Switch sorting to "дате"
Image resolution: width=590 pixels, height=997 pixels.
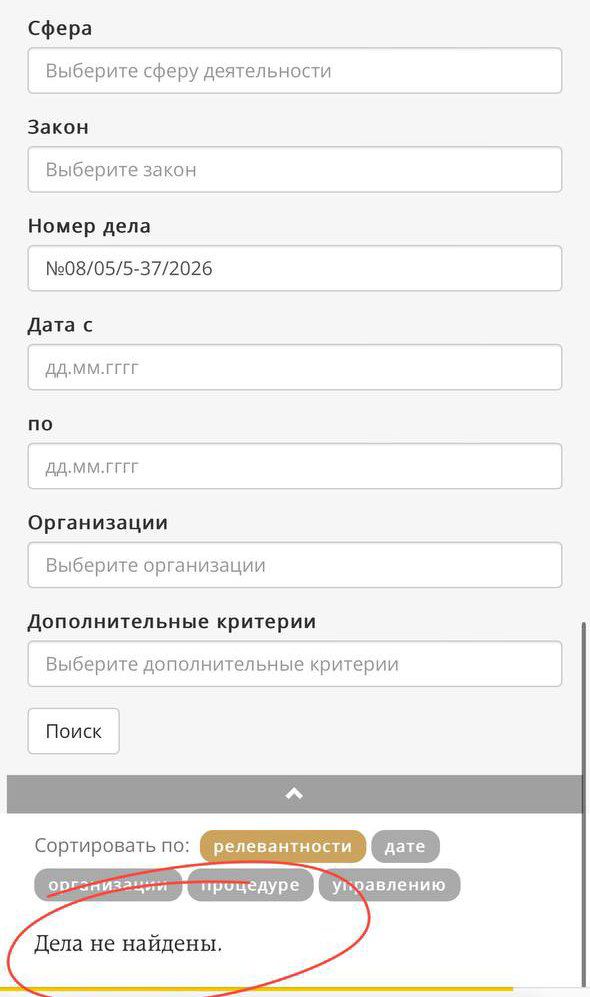405,845
